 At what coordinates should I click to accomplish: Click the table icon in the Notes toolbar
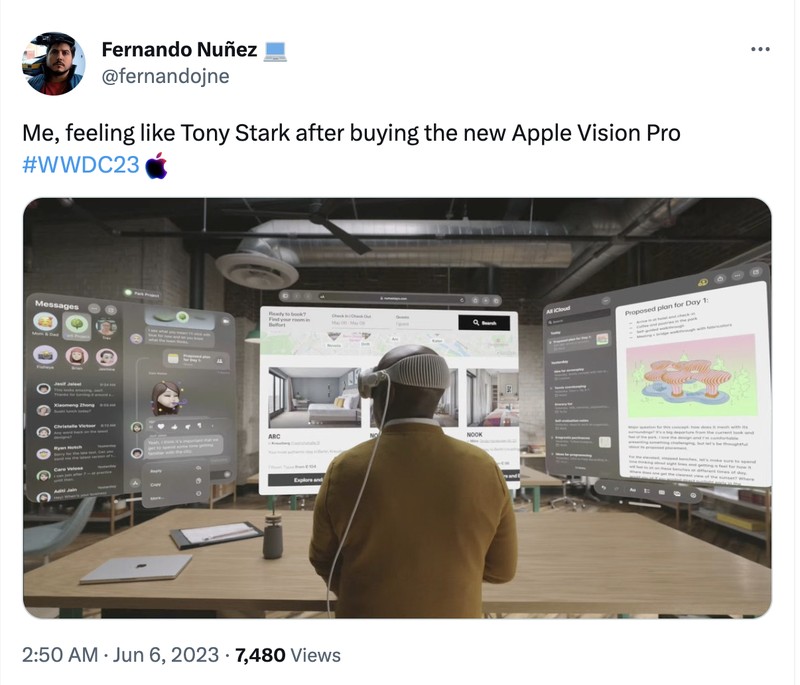click(661, 492)
